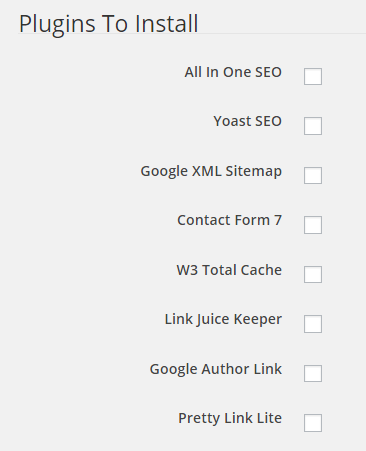Select the Contact Form 7 checkbox
The image size is (366, 451).
click(313, 225)
